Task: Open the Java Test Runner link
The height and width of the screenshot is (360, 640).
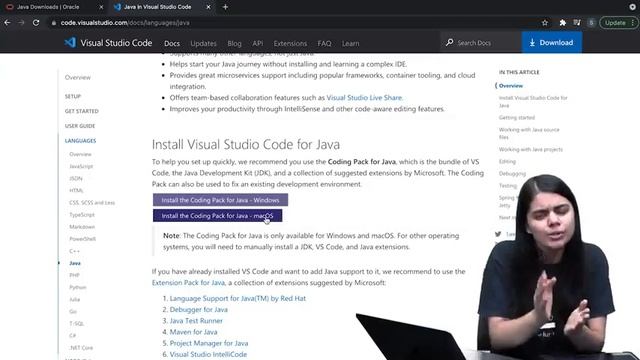Action: [196, 321]
